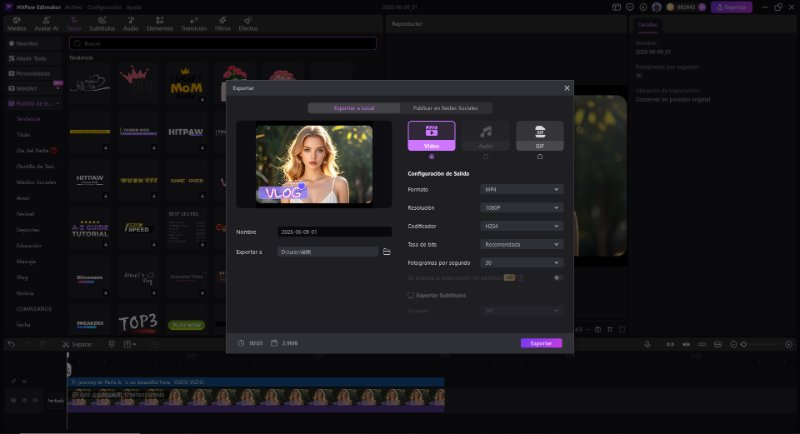Screen dimensions: 800x434
Task: Check the Exportar Subtítulos checkbox
Action: (410, 295)
